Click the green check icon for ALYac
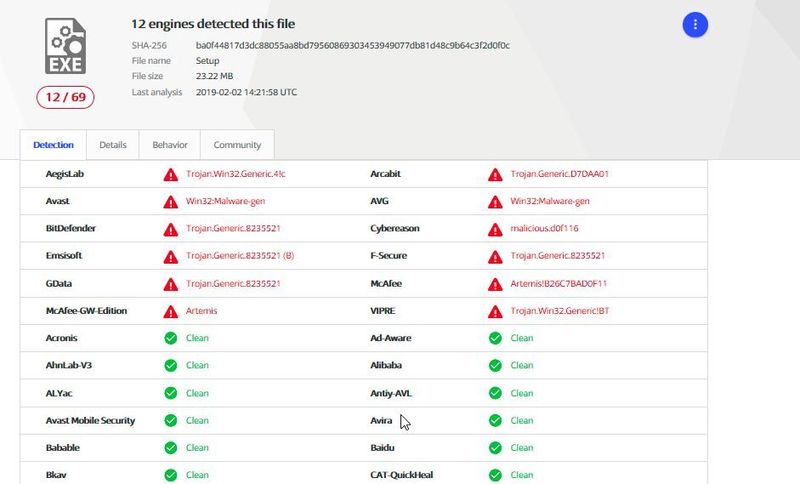Viewport: 800px width, 484px height. tap(170, 393)
